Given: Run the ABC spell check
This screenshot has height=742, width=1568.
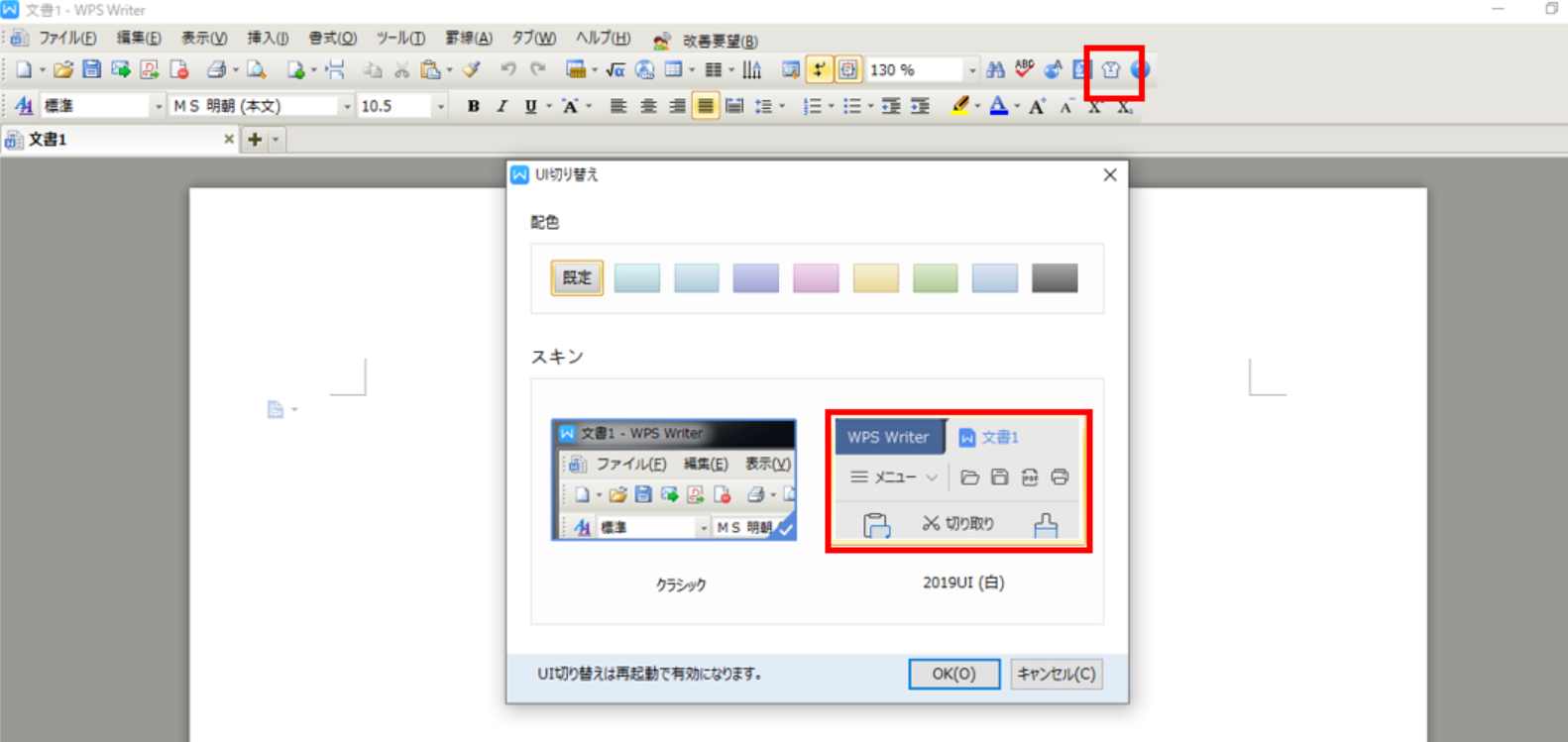Looking at the screenshot, I should 1024,69.
